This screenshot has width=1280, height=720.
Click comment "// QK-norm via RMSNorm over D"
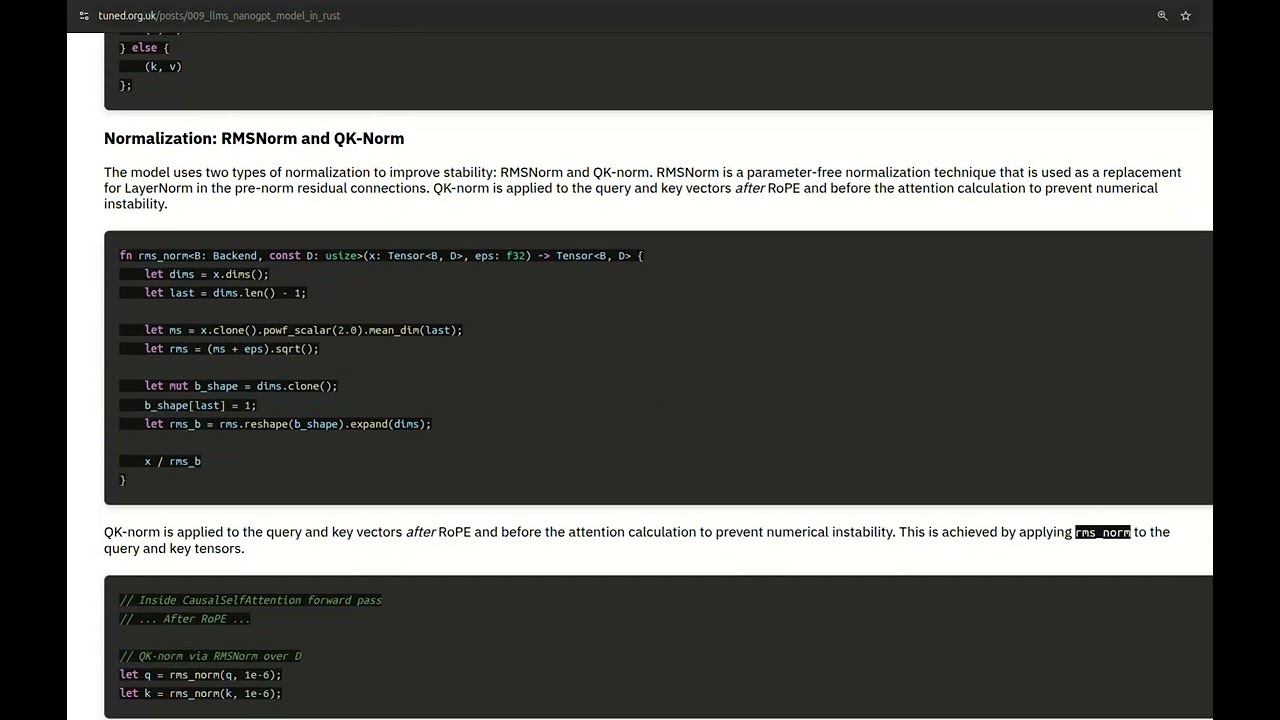[x=210, y=656]
